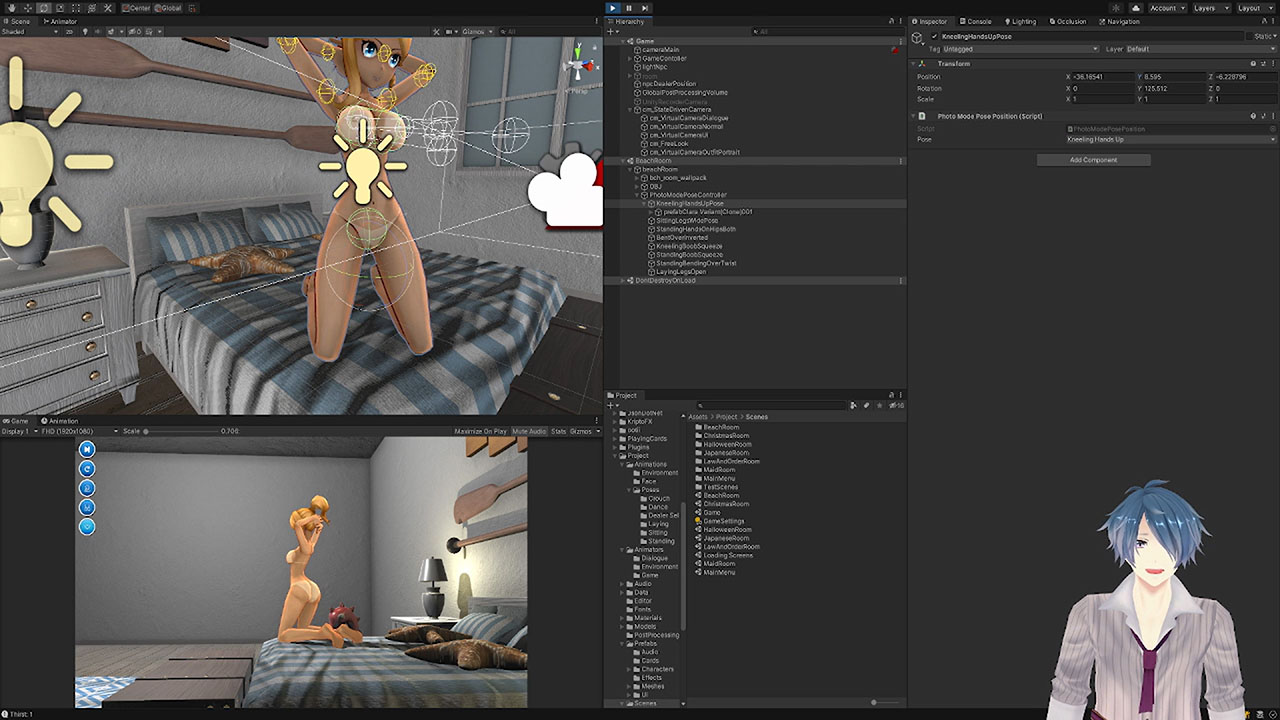Viewport: 1280px width, 720px height.
Task: Switch to the Navigation tab
Action: point(1119,21)
